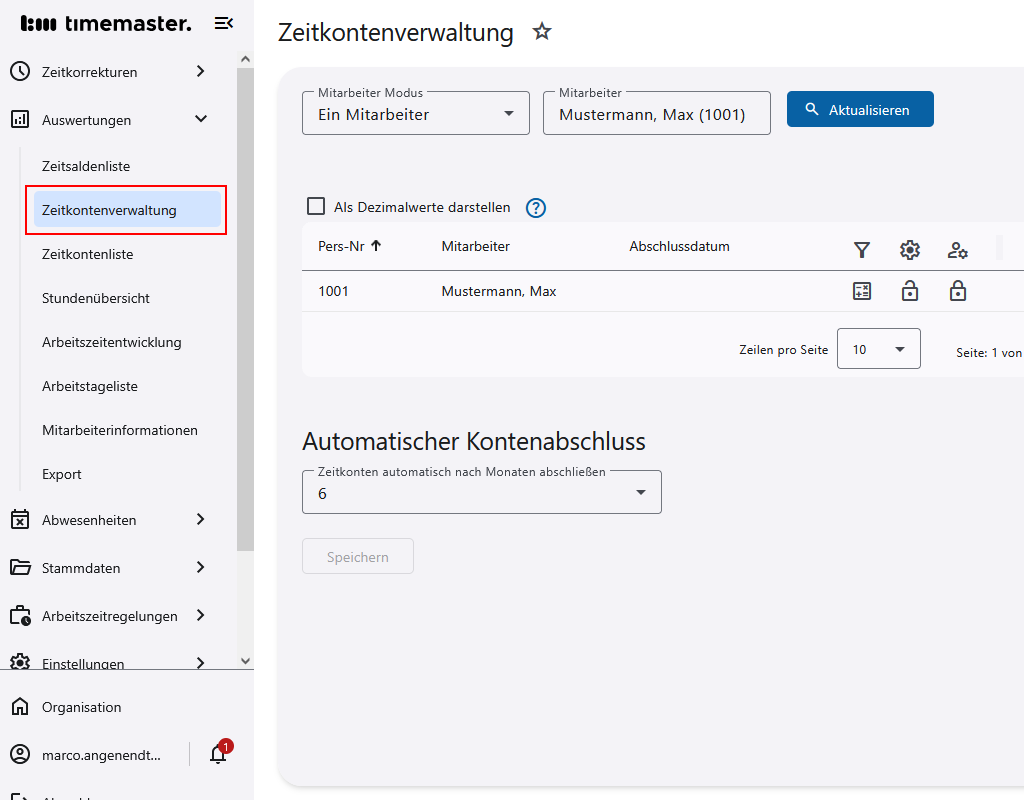This screenshot has height=800, width=1024.
Task: Click inside the Mitarbeiter field showing Mustermann, Max
Action: [656, 113]
